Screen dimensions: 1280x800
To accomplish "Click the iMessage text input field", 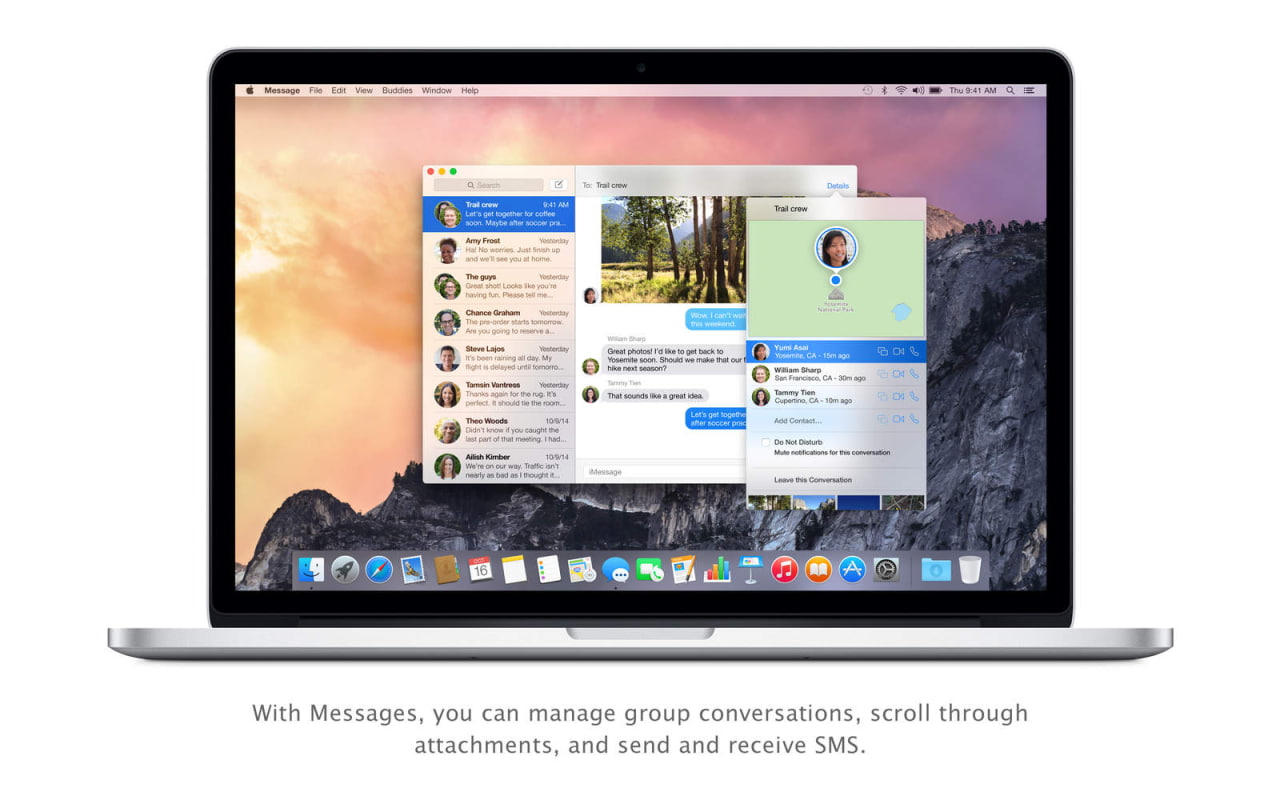I will [660, 471].
